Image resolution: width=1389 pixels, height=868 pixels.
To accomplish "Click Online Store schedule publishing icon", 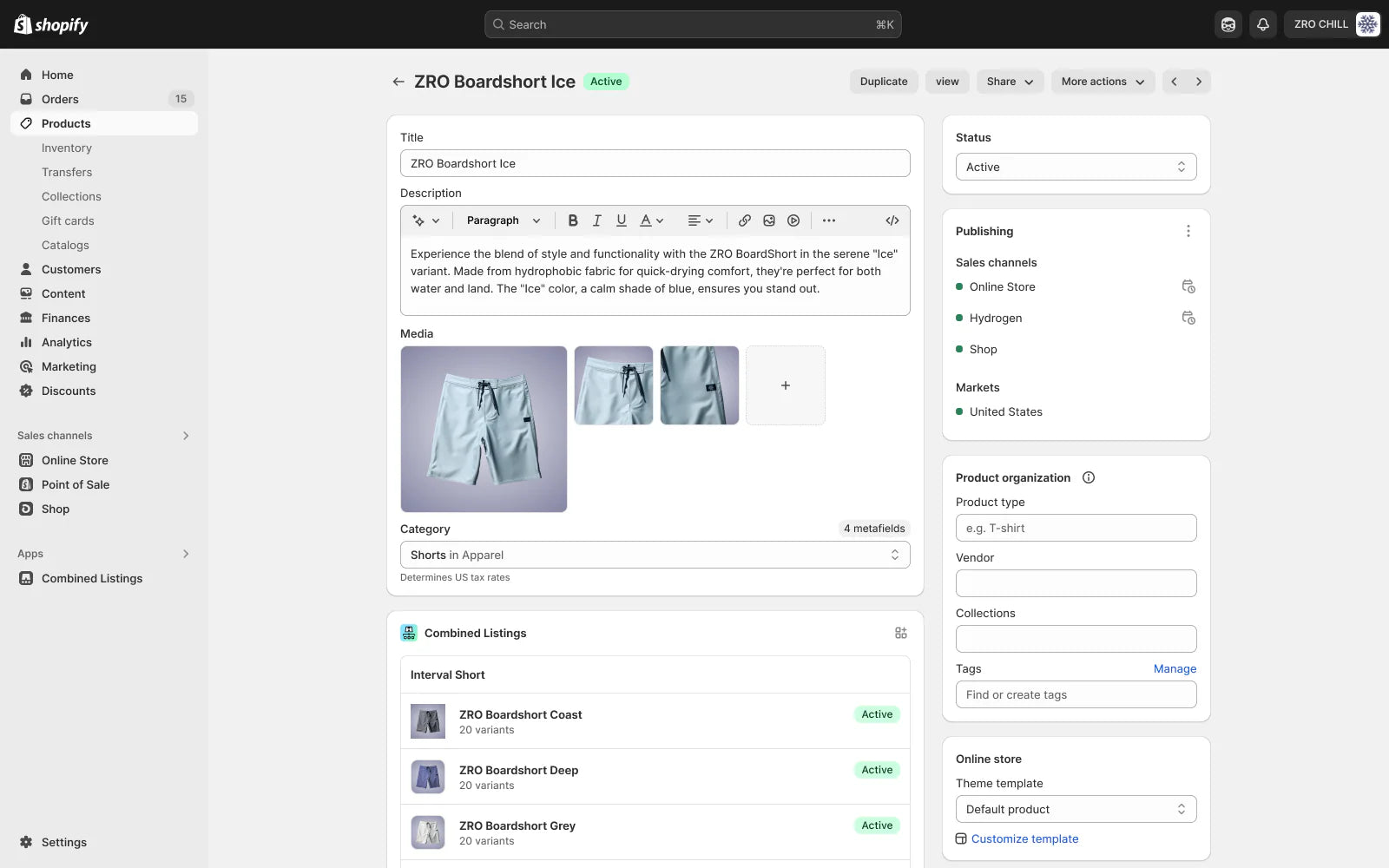I will pyautogui.click(x=1188, y=286).
